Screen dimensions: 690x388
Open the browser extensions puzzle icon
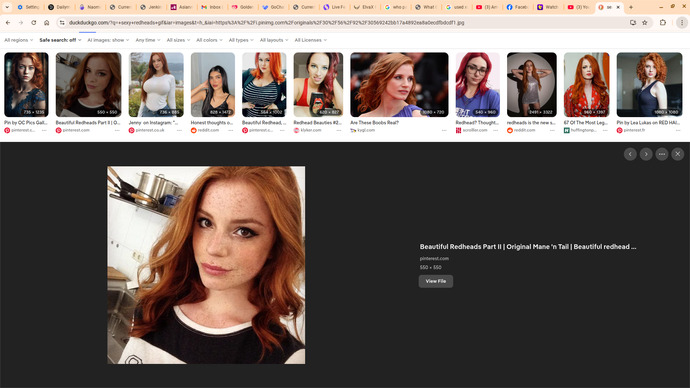(x=663, y=22)
